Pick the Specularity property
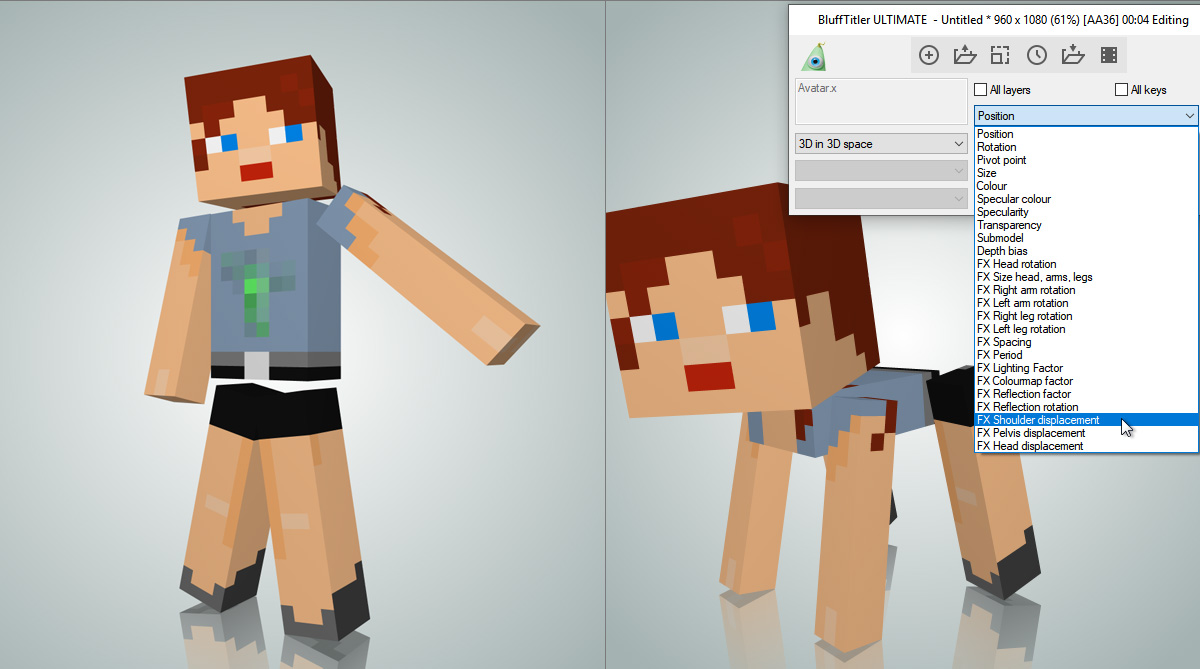The image size is (1200, 669). click(1086, 212)
